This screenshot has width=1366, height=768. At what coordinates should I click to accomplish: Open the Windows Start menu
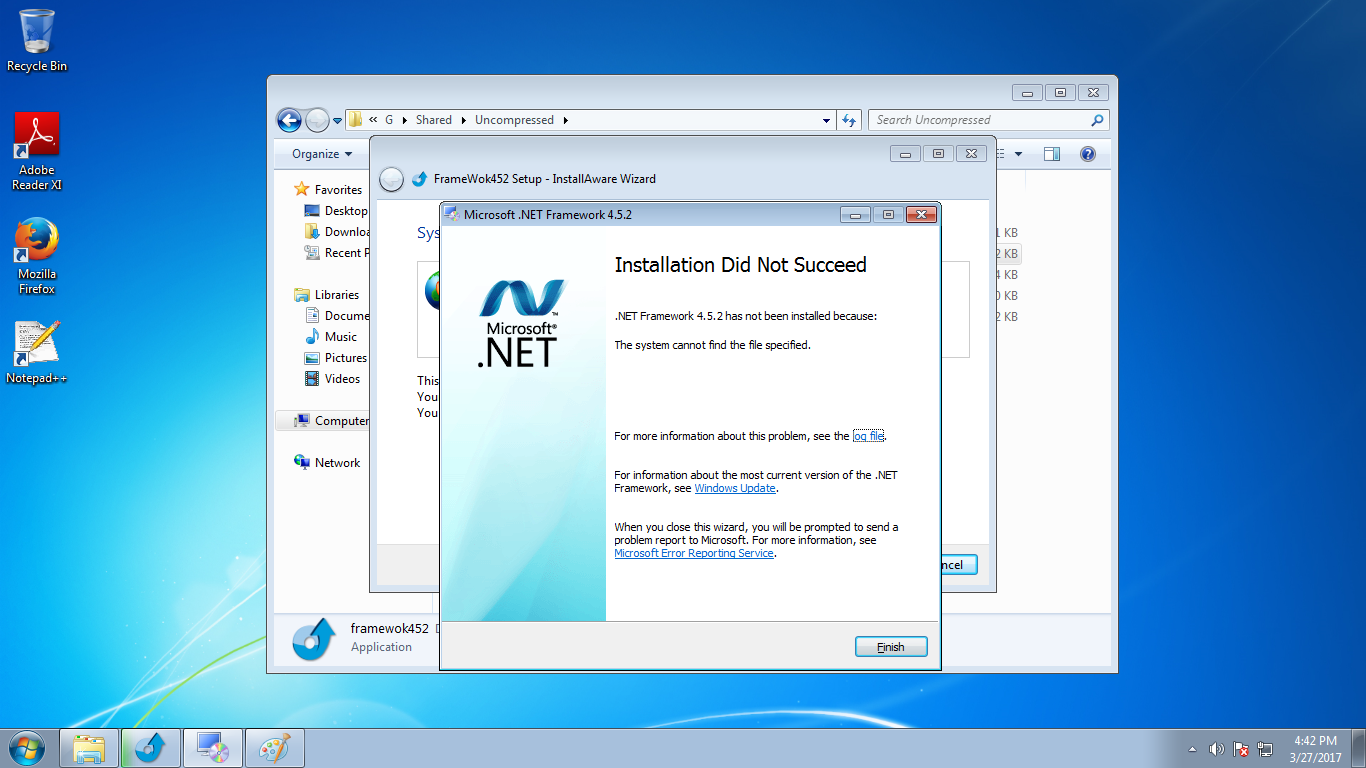(x=26, y=748)
